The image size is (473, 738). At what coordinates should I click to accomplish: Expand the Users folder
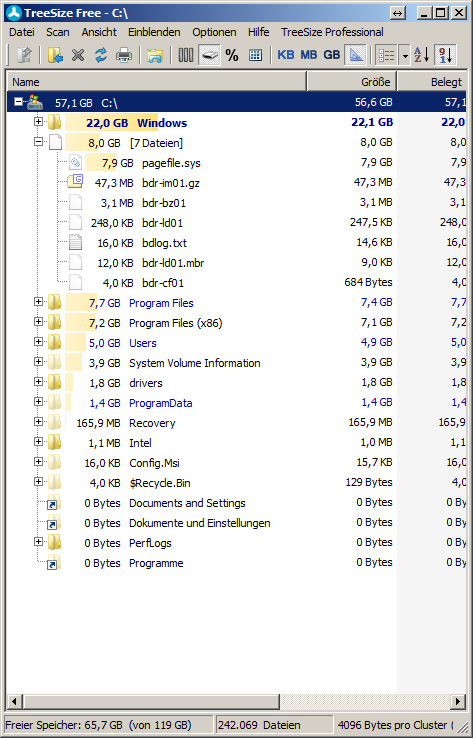(39, 342)
